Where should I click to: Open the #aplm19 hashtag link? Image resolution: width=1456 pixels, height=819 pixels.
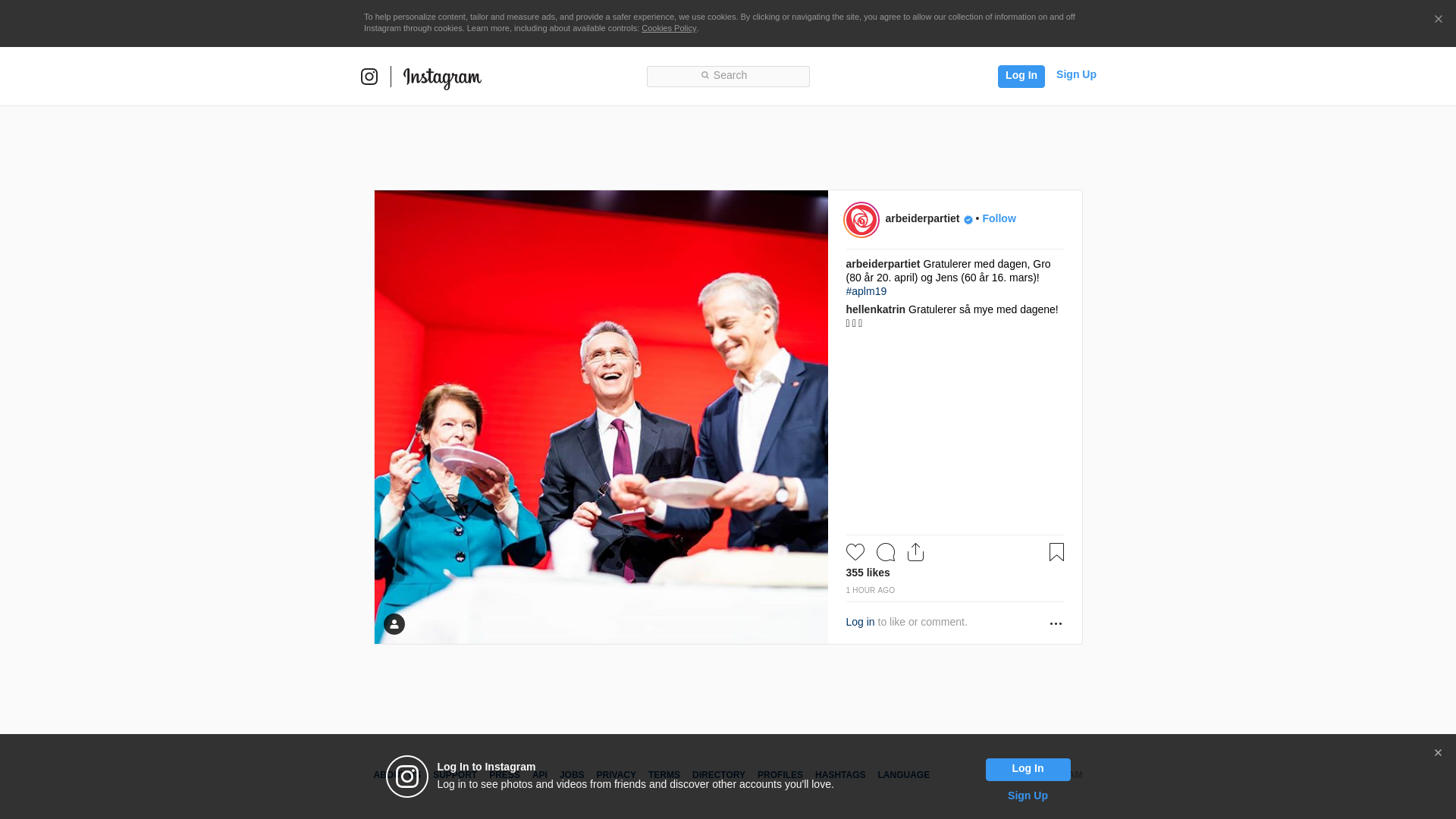pos(866,291)
